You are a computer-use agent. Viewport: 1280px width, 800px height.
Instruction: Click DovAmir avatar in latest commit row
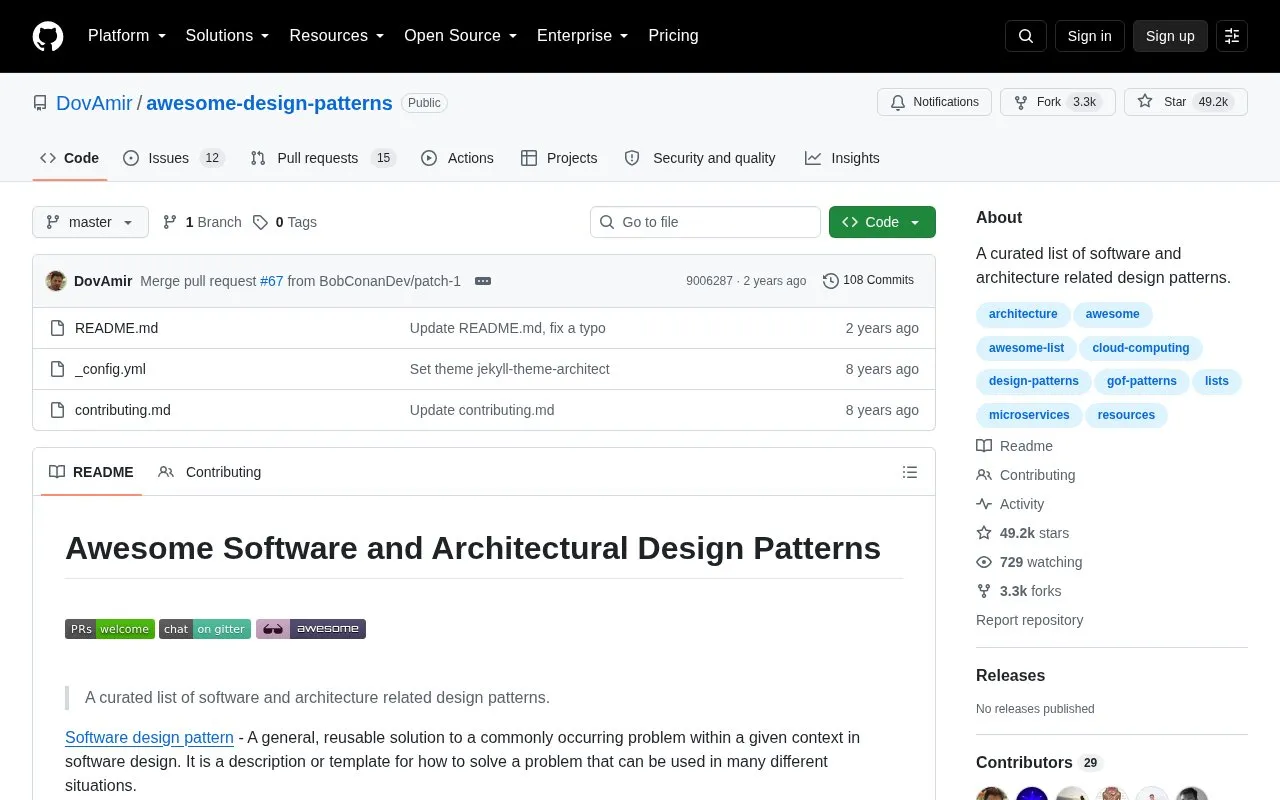coord(56,281)
